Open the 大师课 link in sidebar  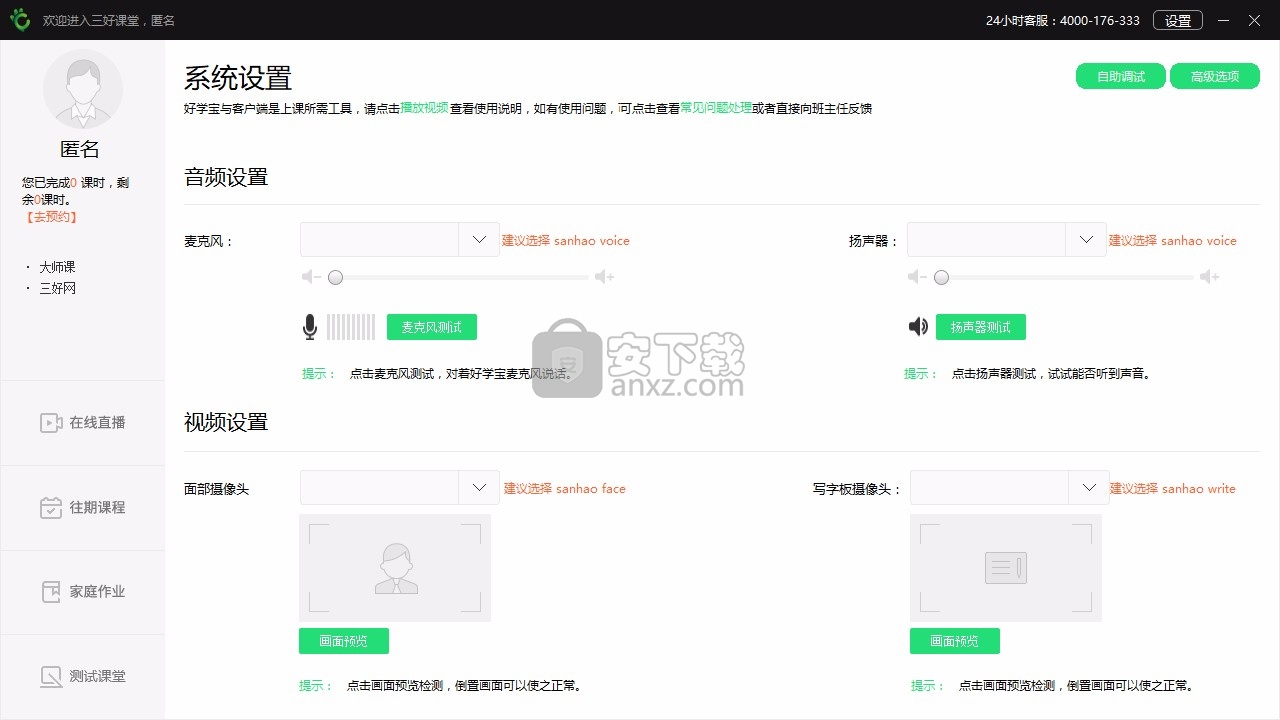click(57, 267)
